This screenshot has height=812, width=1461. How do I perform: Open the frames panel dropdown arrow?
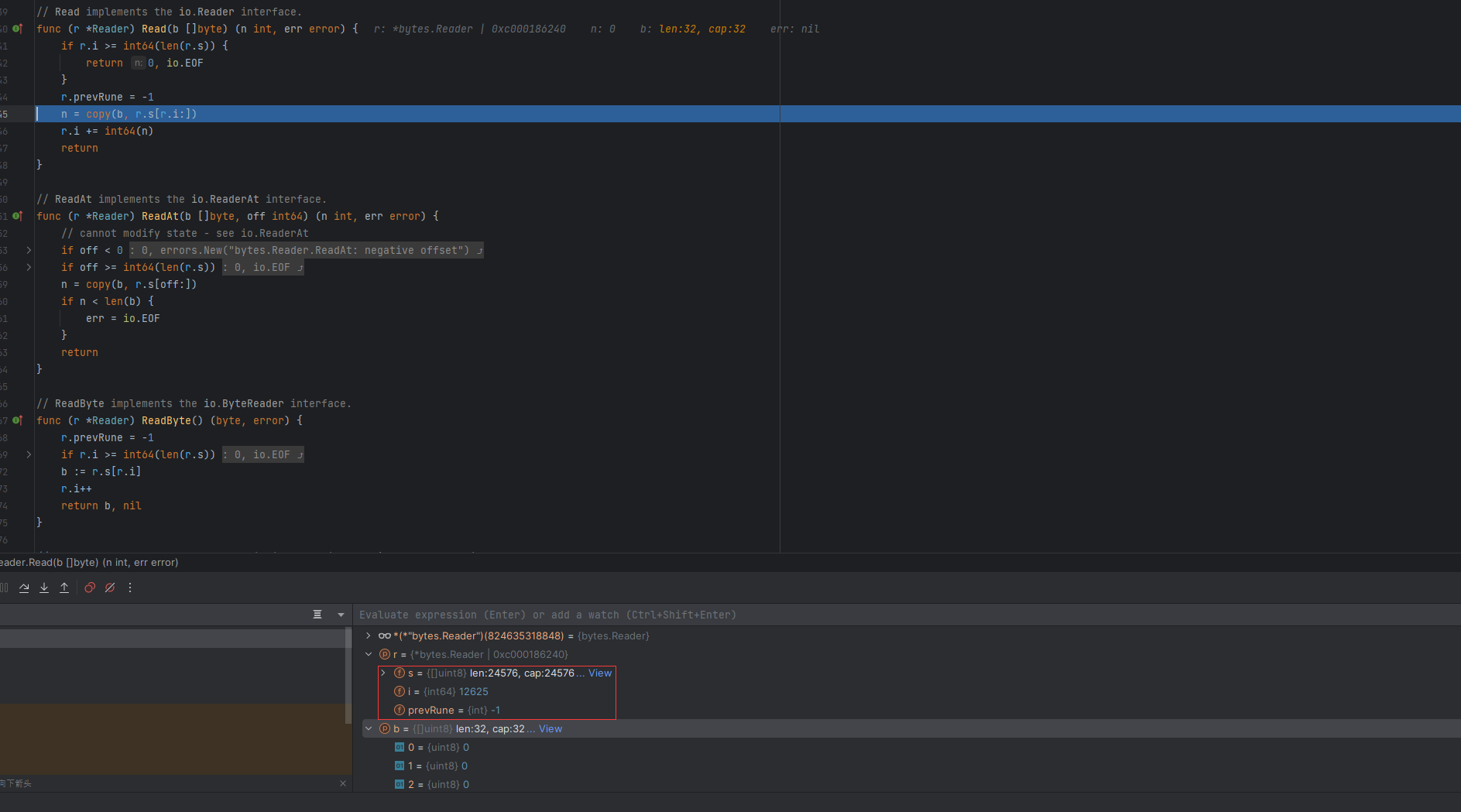341,615
